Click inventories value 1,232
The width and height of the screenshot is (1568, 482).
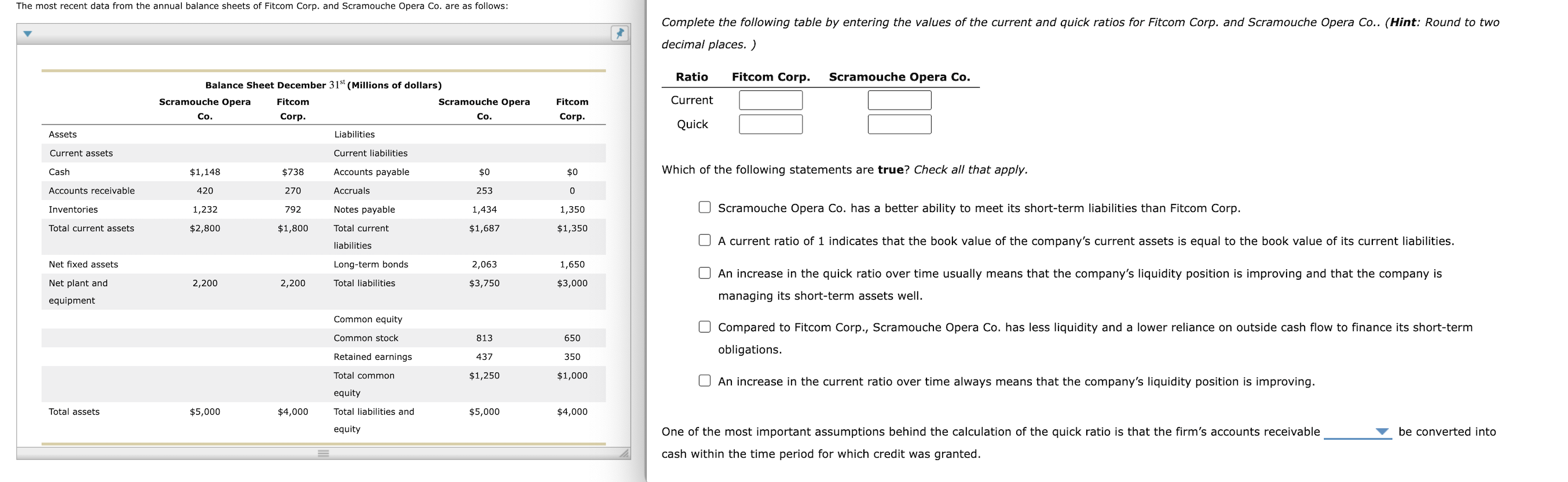205,210
